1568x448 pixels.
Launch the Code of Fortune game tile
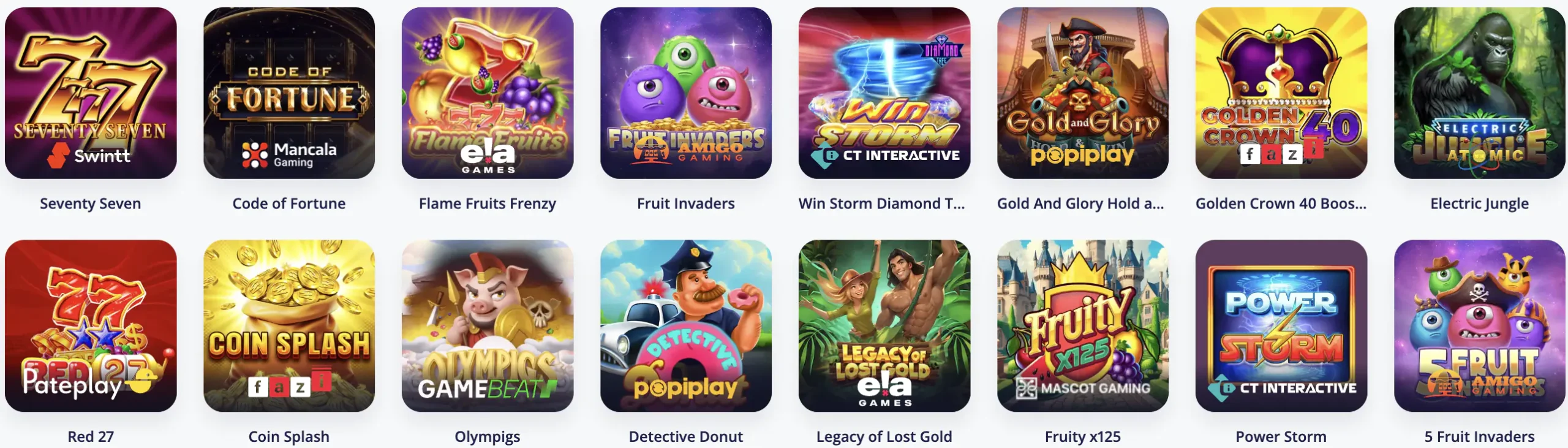coord(289,93)
